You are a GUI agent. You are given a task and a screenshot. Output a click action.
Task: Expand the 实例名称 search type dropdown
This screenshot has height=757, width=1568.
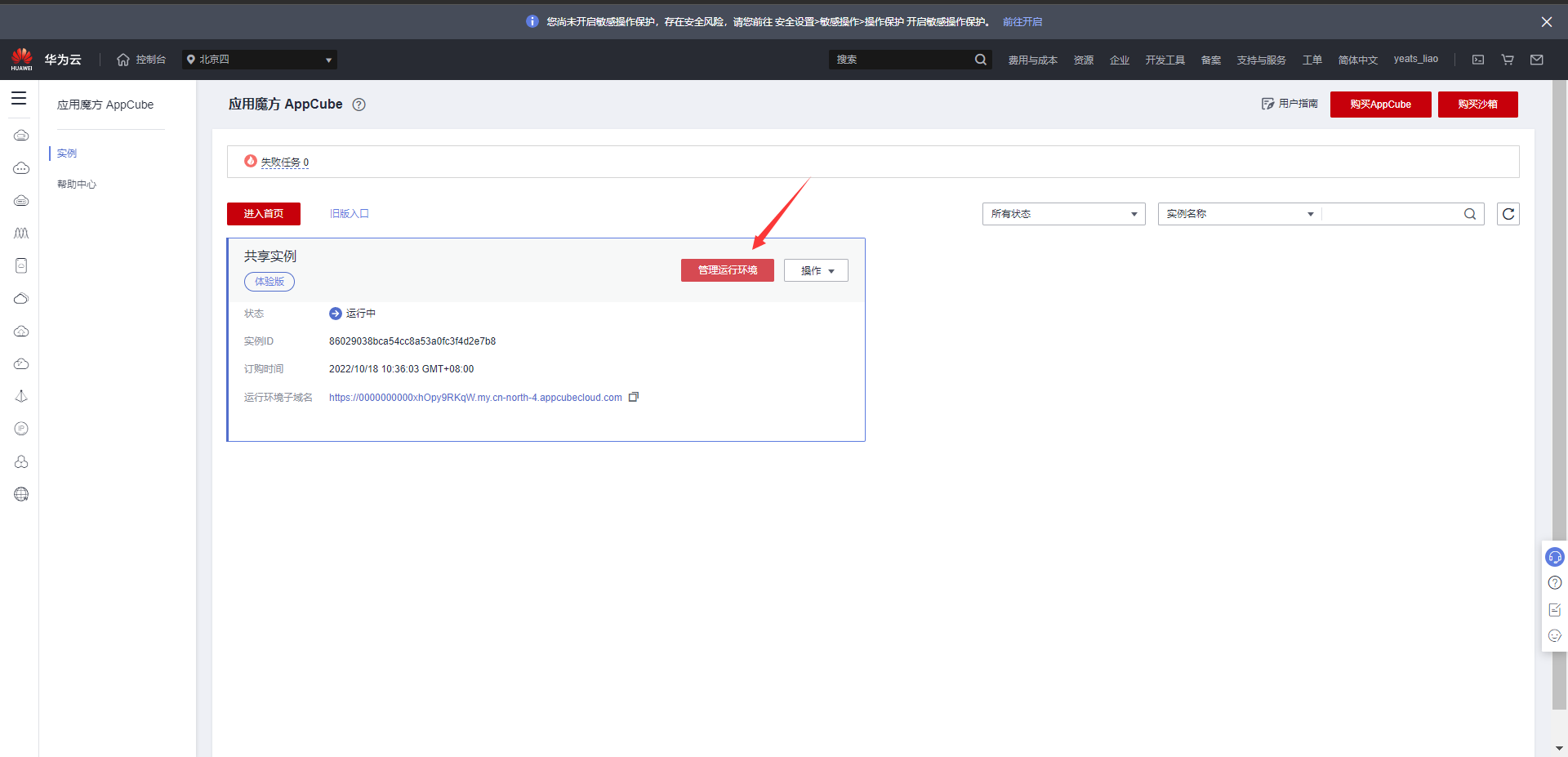point(1240,214)
